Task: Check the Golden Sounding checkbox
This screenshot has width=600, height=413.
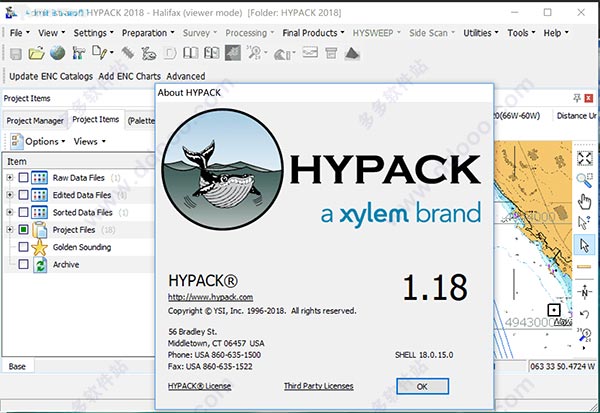Action: [23, 247]
